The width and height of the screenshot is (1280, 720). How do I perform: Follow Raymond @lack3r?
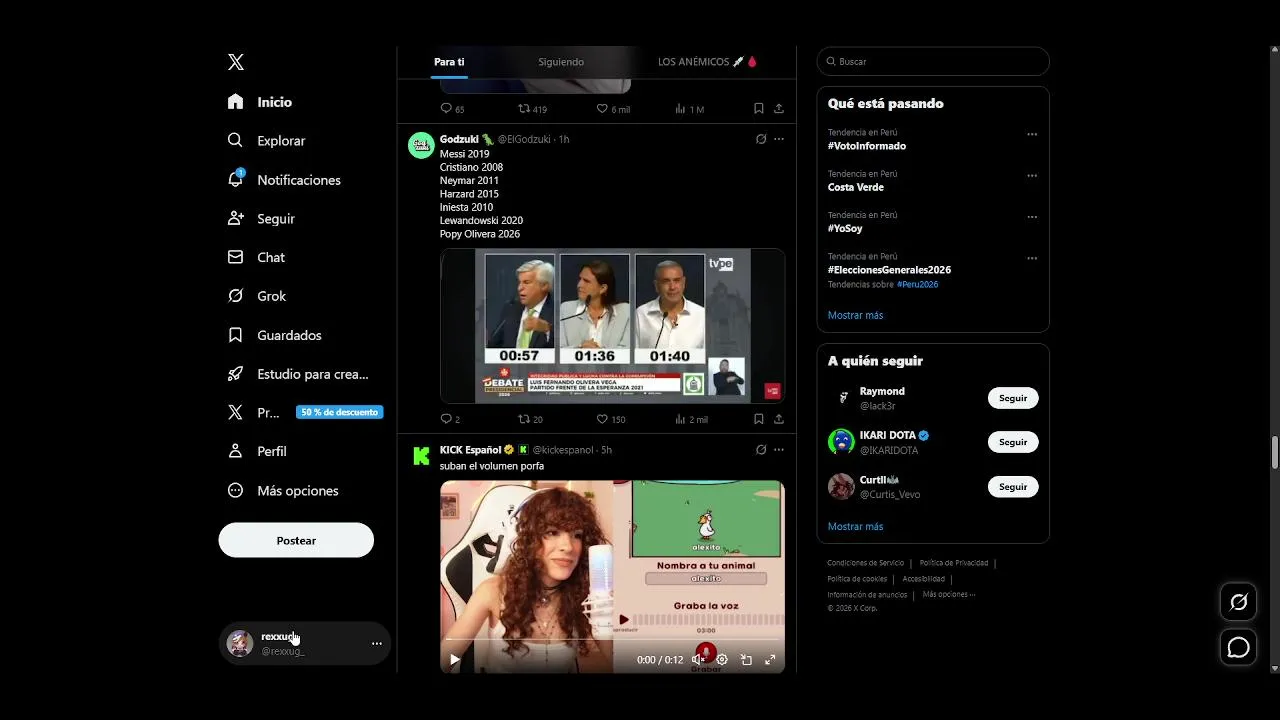[1013, 398]
